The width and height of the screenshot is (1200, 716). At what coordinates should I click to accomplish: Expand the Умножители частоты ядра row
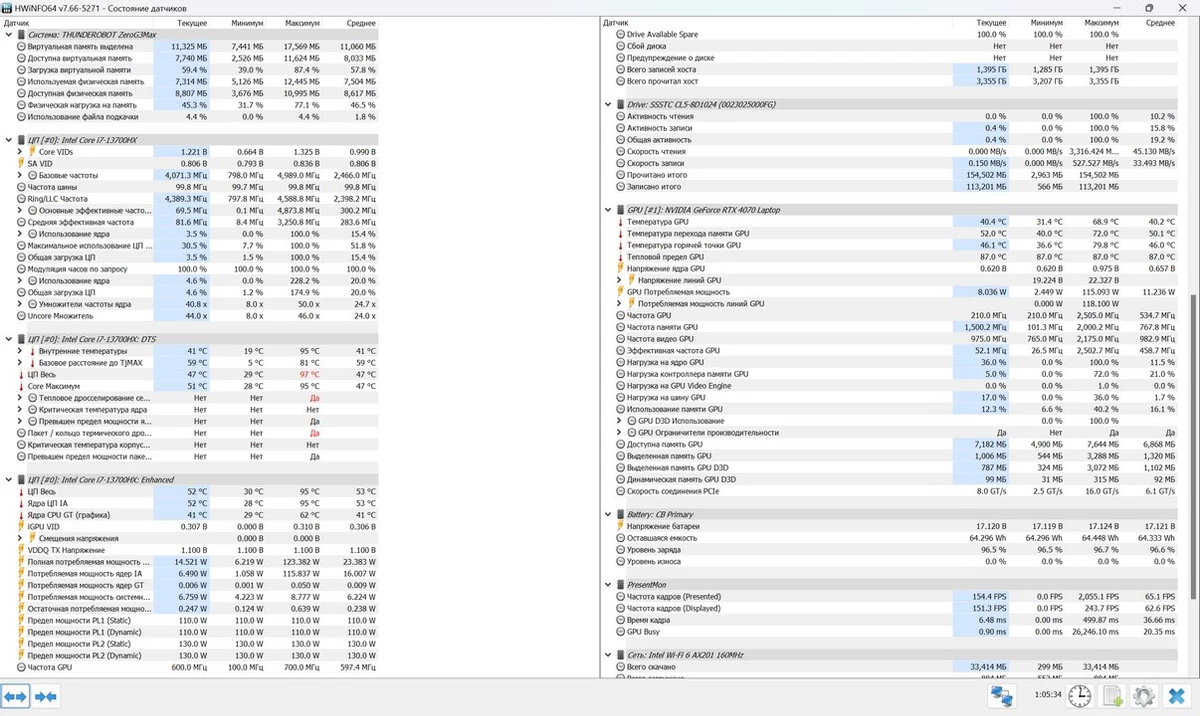pyautogui.click(x=20, y=304)
